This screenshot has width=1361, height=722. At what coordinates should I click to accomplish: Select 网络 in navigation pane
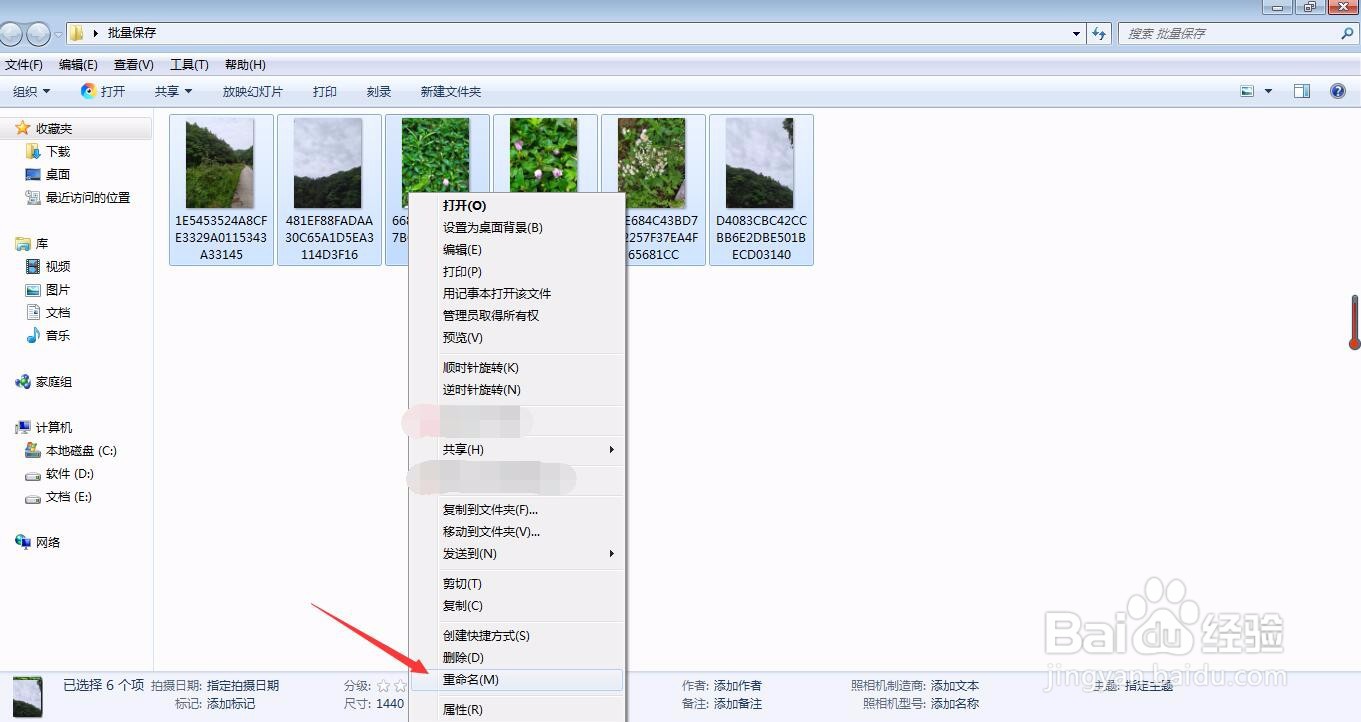click(x=48, y=543)
